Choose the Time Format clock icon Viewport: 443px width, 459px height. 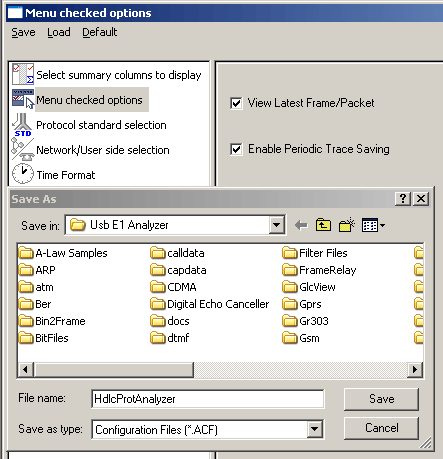click(23, 174)
